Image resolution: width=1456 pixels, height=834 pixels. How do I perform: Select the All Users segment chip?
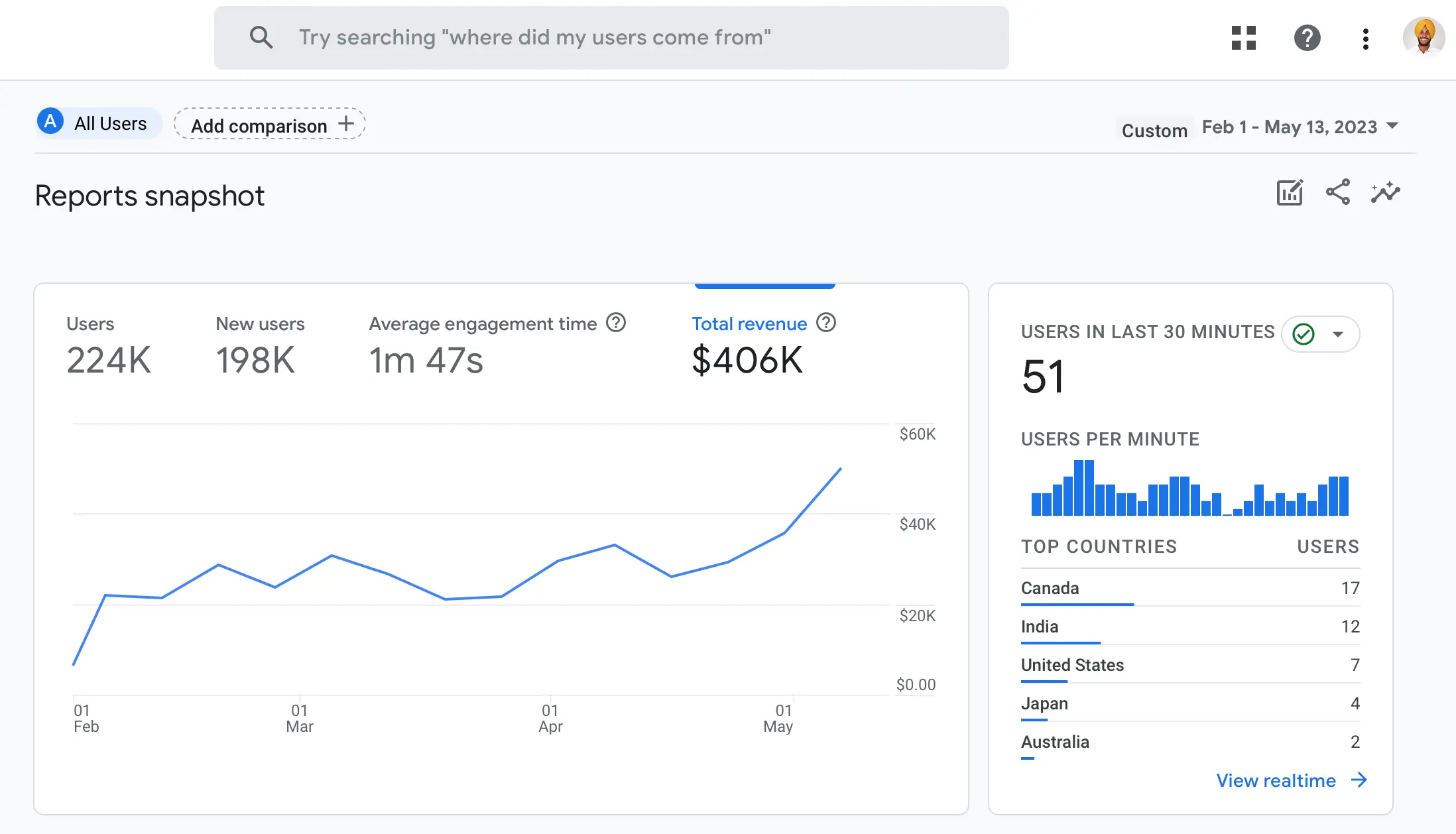pyautogui.click(x=97, y=123)
